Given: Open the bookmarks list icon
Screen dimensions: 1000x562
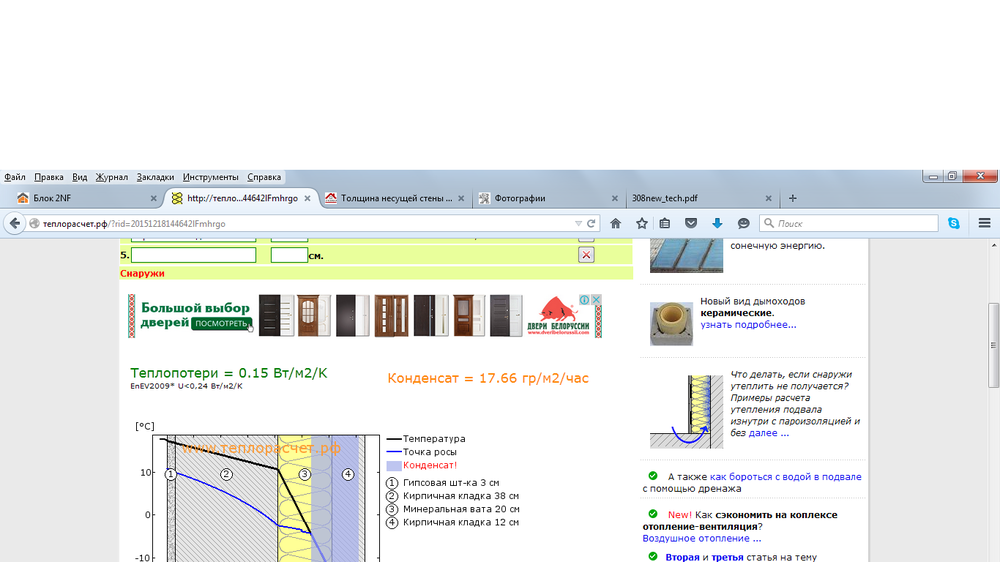Looking at the screenshot, I should [x=665, y=224].
